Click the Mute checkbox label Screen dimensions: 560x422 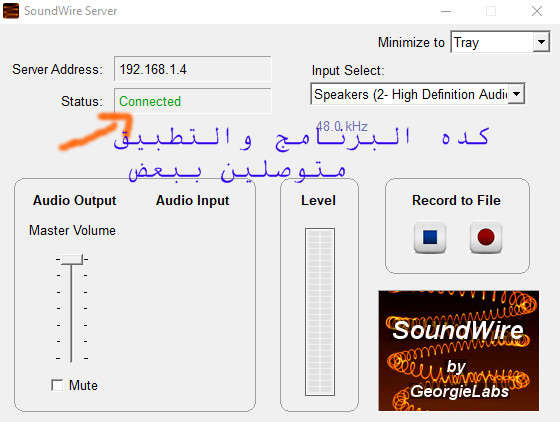click(x=83, y=385)
